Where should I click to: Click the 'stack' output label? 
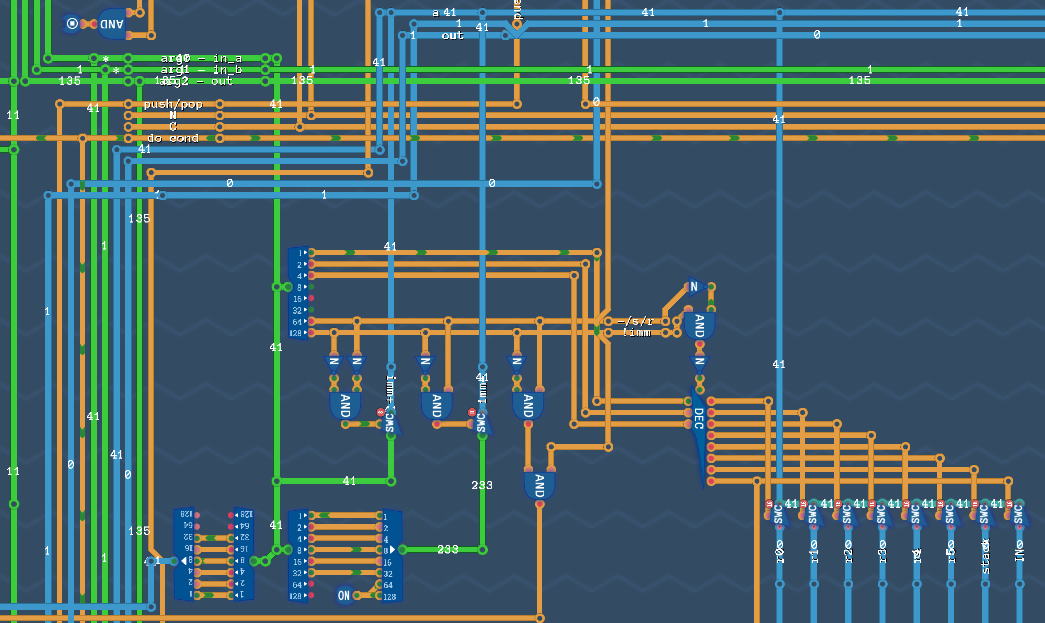986,556
